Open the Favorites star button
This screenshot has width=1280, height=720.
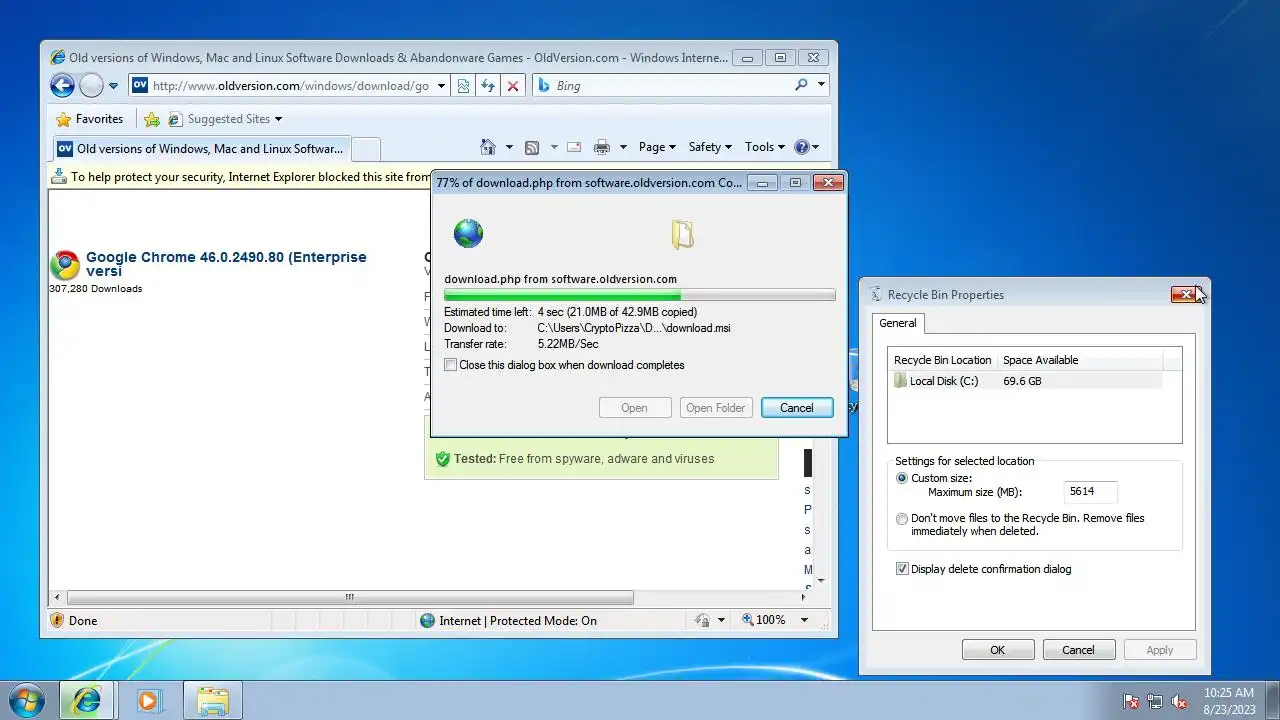tap(90, 119)
